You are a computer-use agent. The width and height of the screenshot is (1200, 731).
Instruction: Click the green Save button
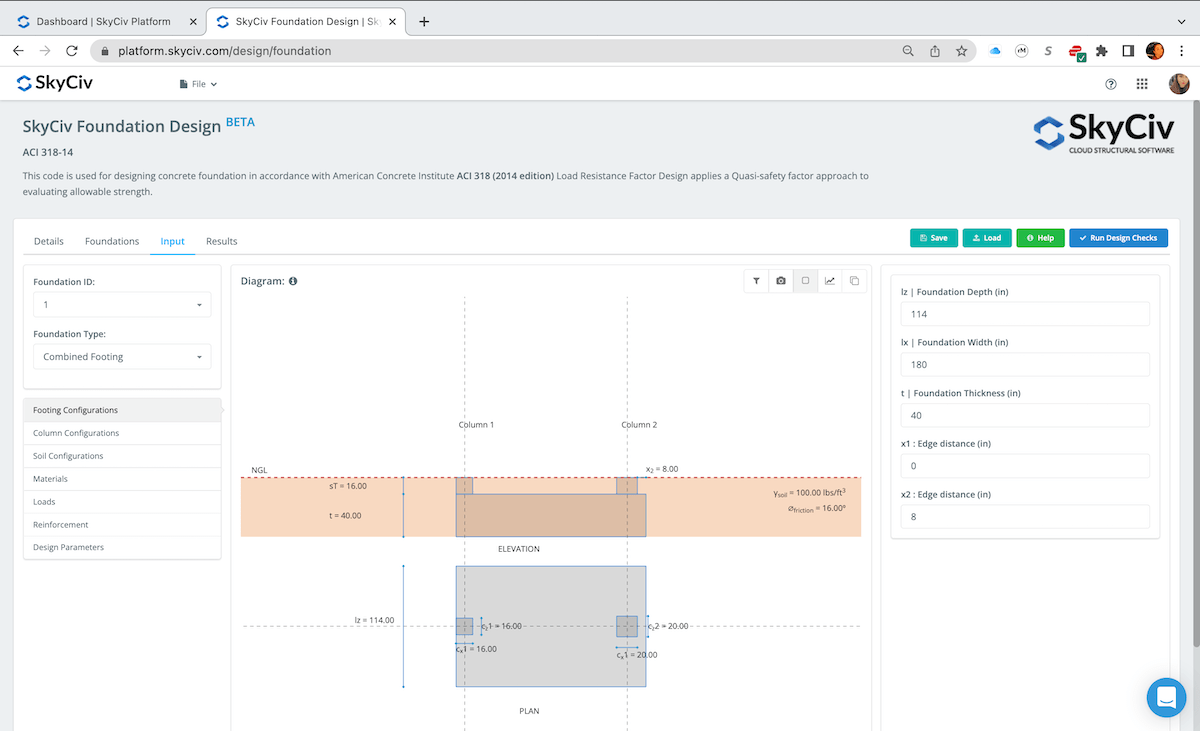point(933,238)
